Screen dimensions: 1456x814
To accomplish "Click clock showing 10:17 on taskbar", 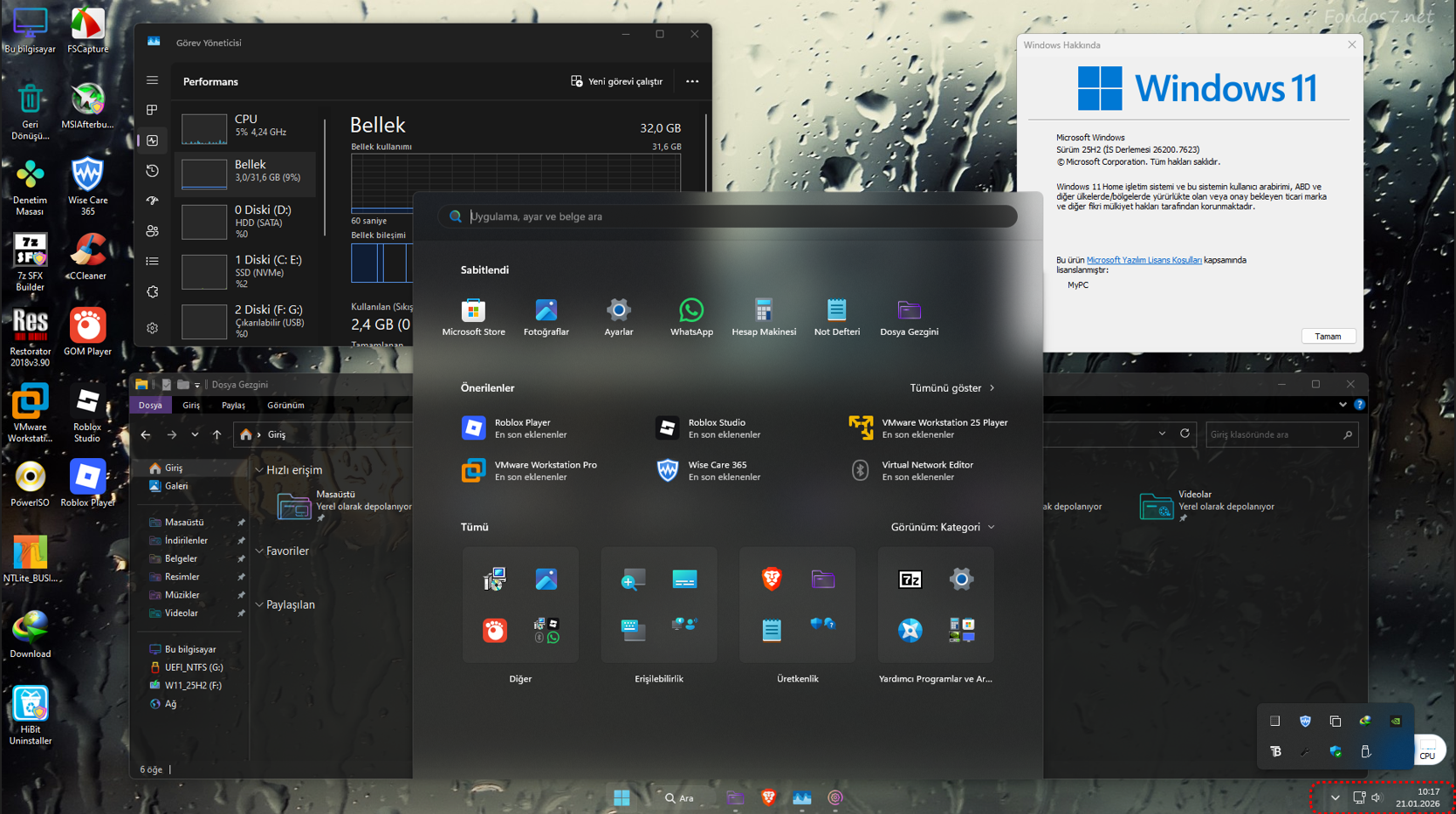I will [x=1417, y=797].
